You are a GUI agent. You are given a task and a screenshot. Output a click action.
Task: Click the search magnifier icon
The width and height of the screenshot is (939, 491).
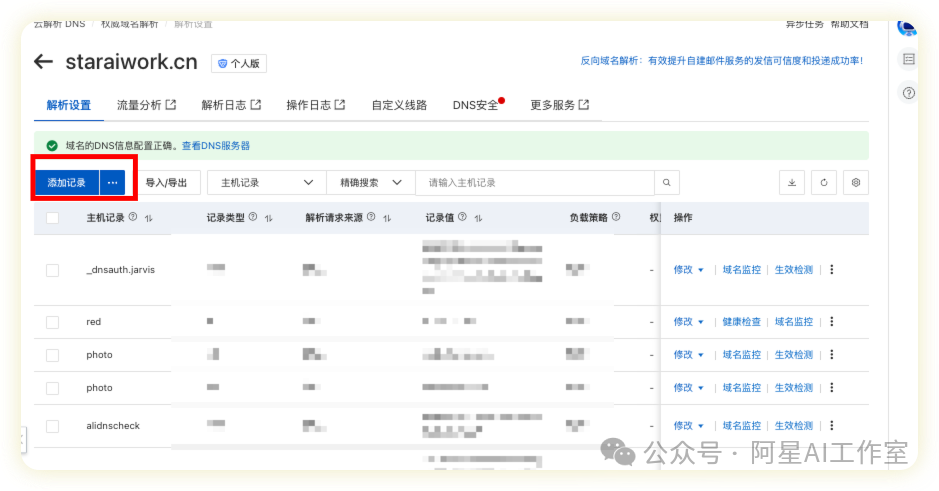point(668,183)
